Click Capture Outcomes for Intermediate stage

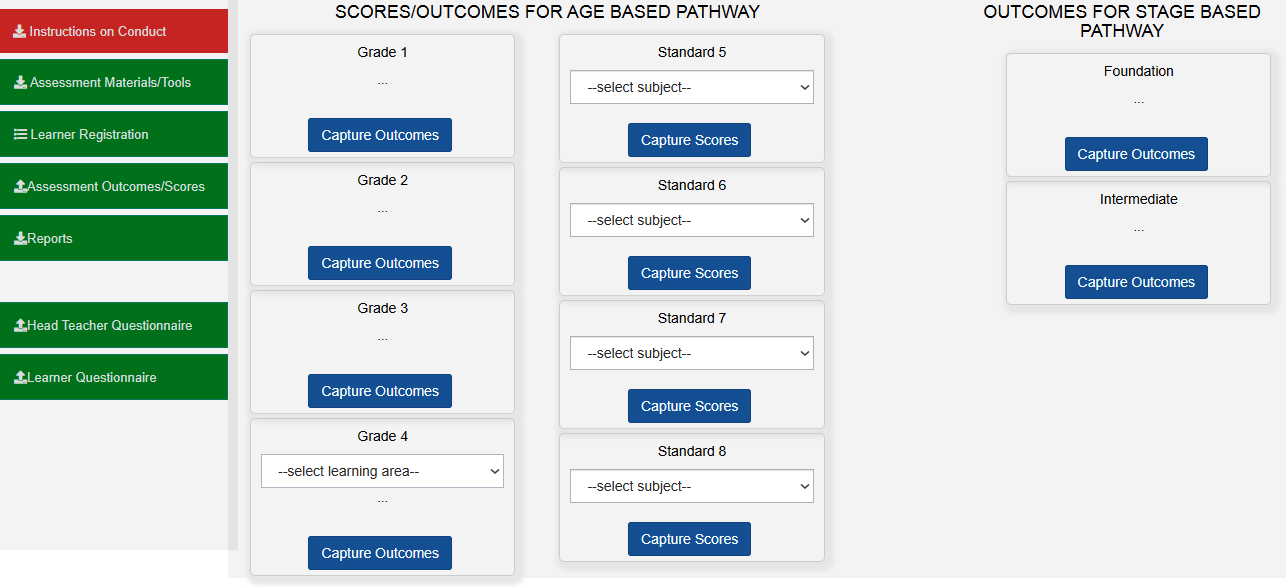click(x=1136, y=282)
